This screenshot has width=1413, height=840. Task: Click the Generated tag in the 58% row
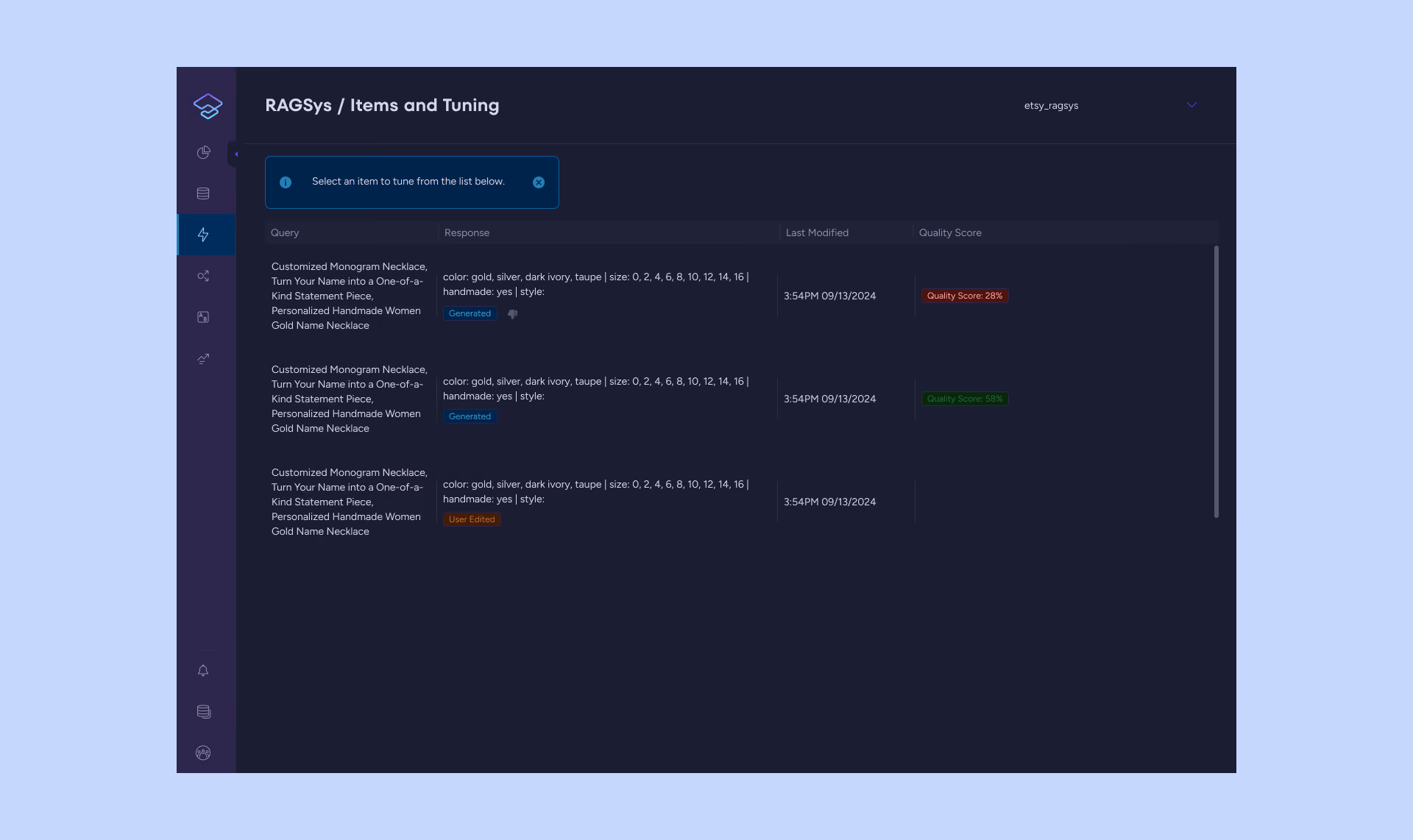click(470, 416)
